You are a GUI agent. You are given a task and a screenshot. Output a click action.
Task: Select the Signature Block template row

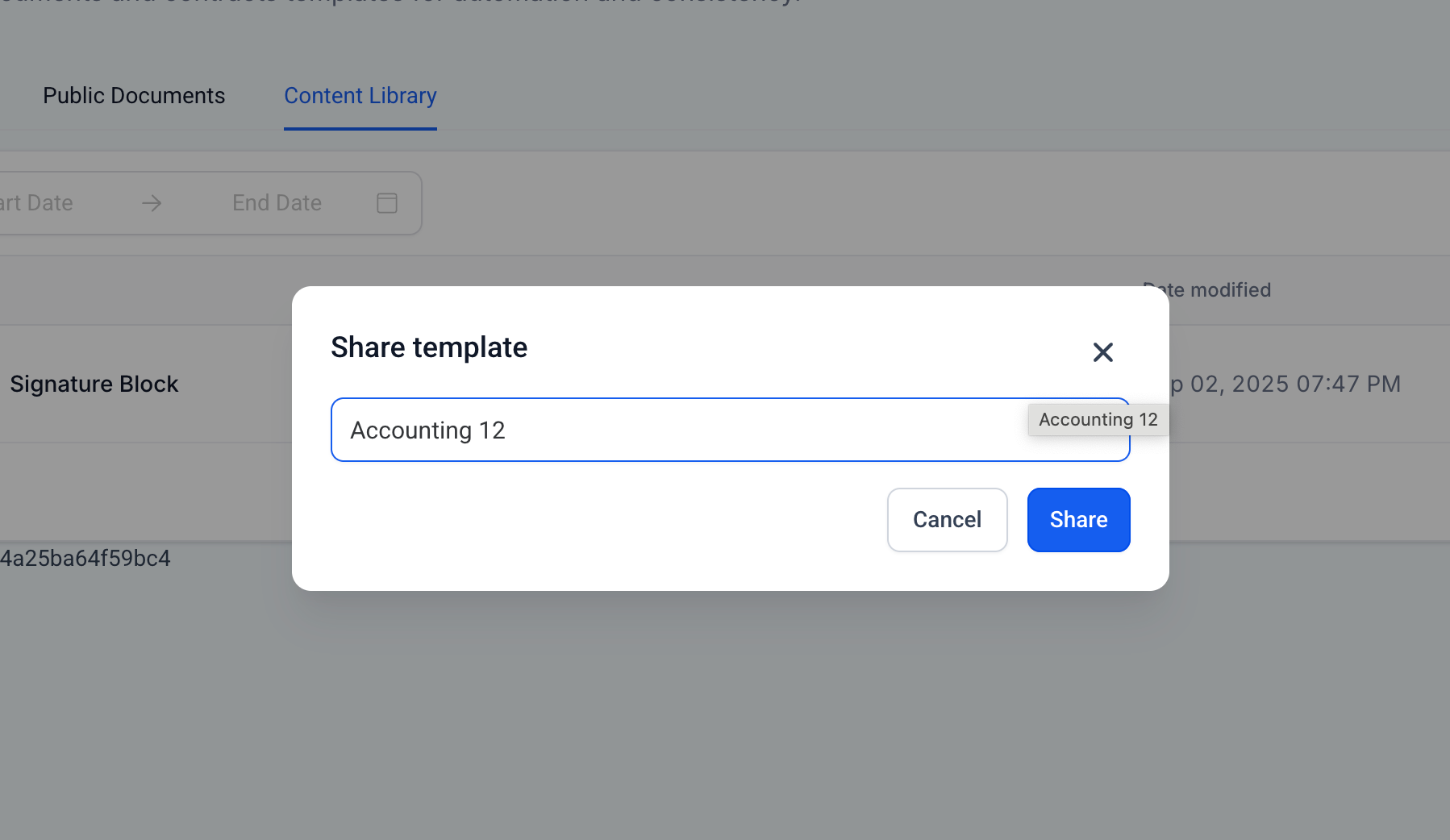click(94, 385)
